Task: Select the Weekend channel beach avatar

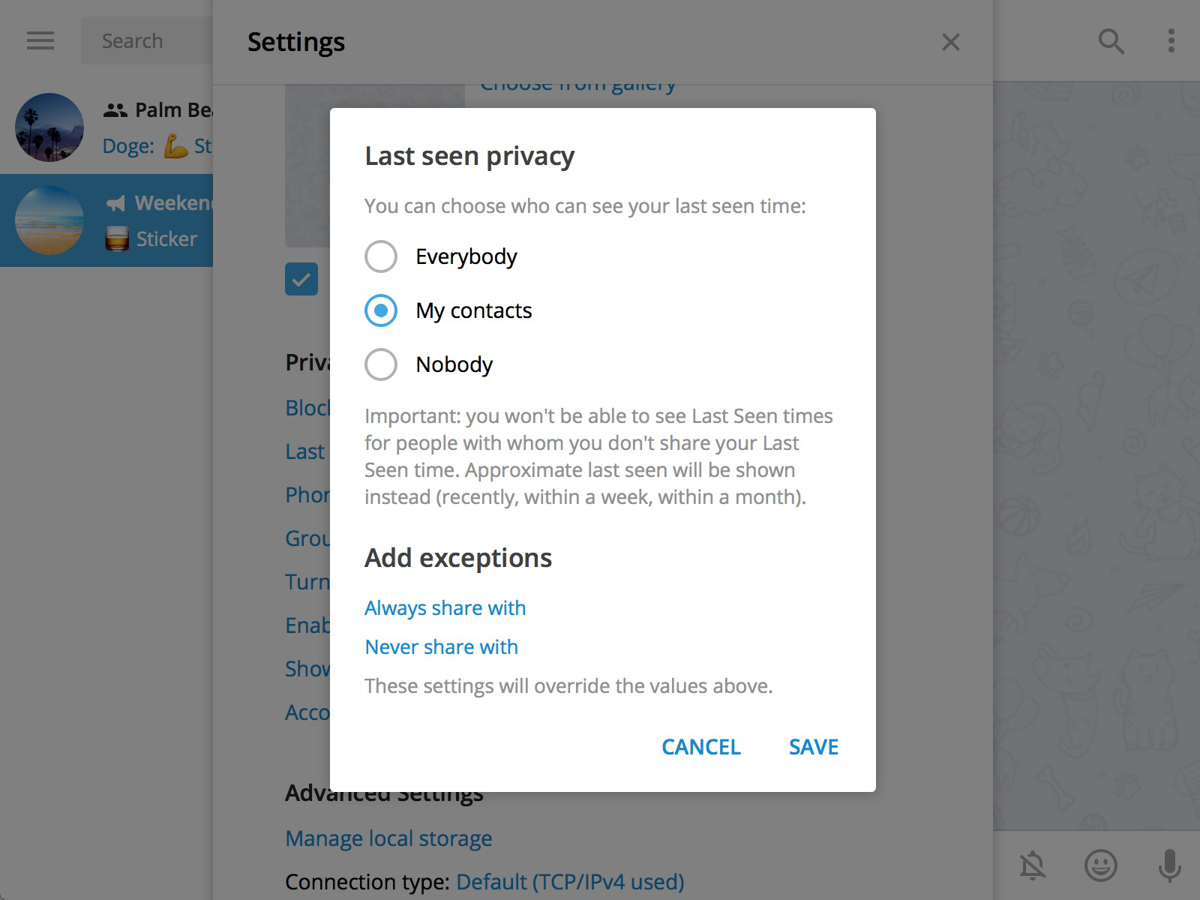Action: click(50, 220)
